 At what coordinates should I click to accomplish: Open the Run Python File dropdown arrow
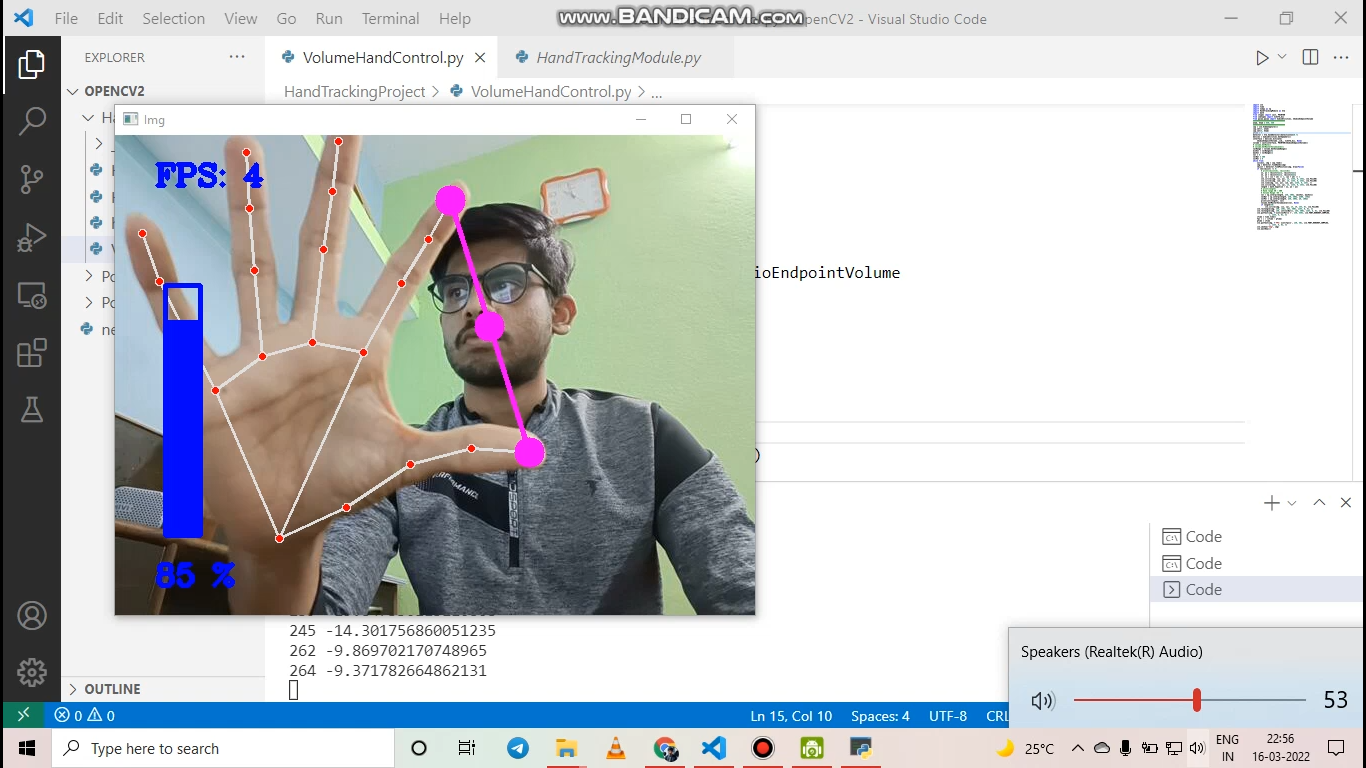pyautogui.click(x=1282, y=58)
